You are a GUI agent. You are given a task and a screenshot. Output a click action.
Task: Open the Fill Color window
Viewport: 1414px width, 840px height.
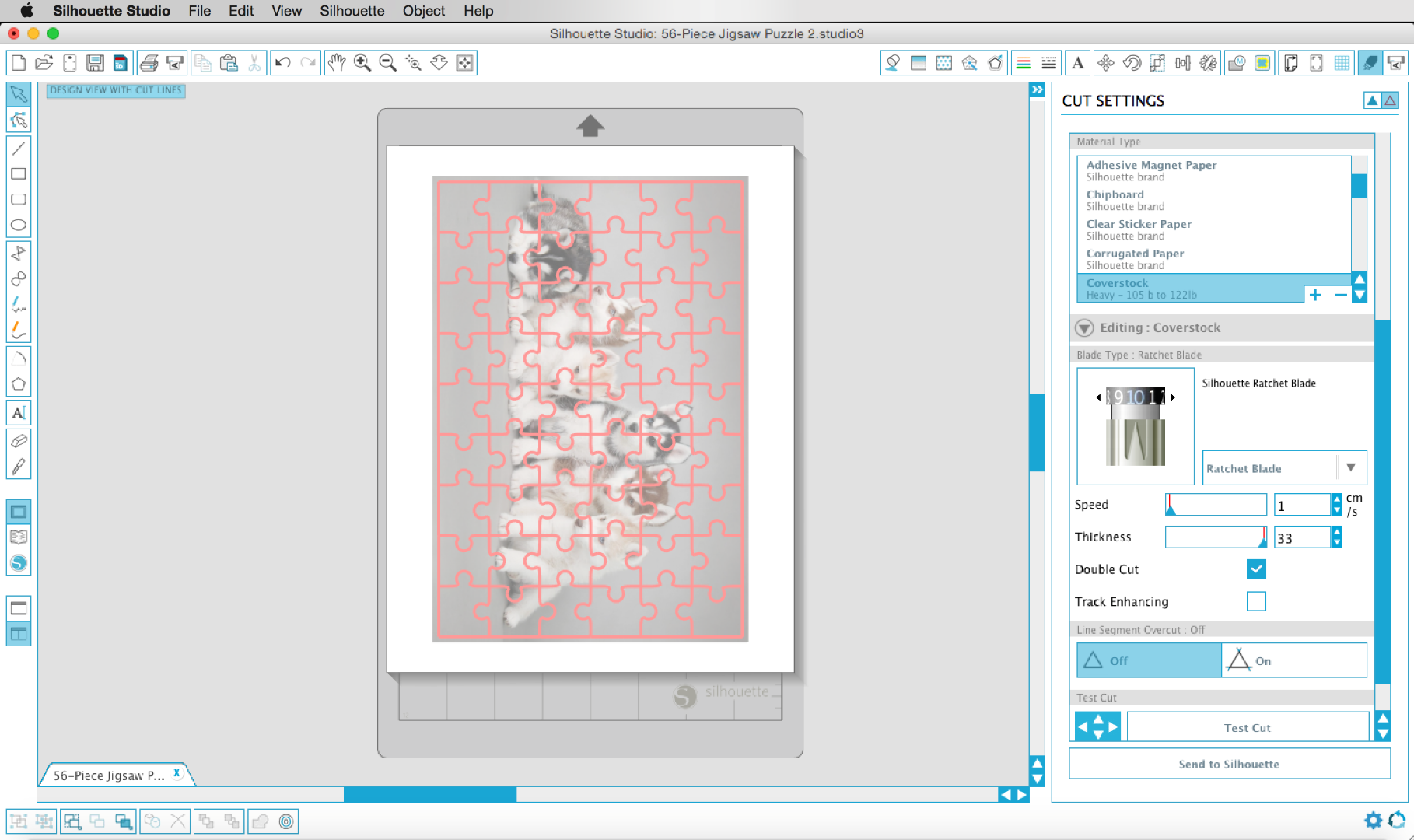click(x=893, y=63)
